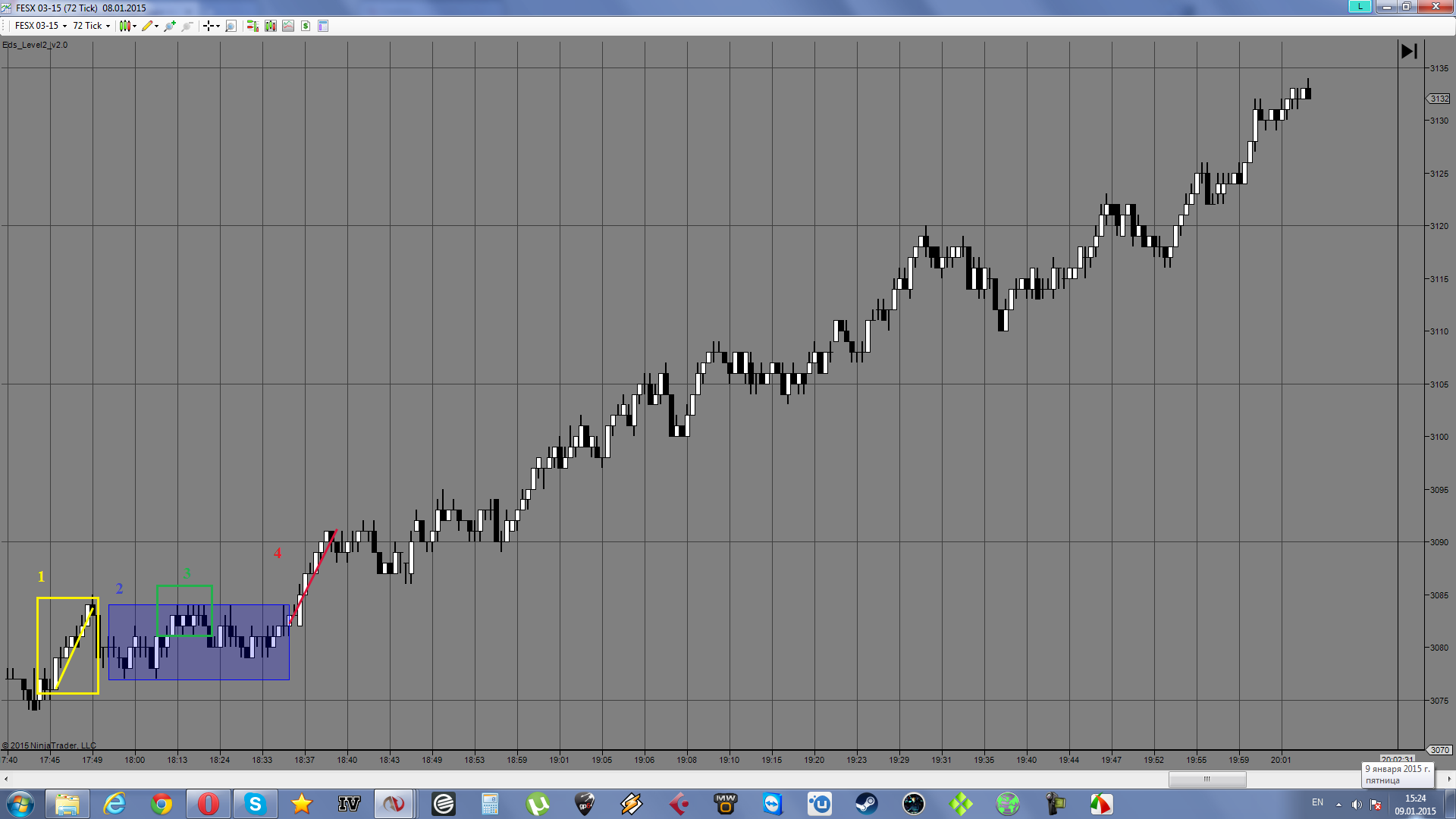The height and width of the screenshot is (819, 1456).
Task: Open the Windows Start menu
Action: click(20, 804)
